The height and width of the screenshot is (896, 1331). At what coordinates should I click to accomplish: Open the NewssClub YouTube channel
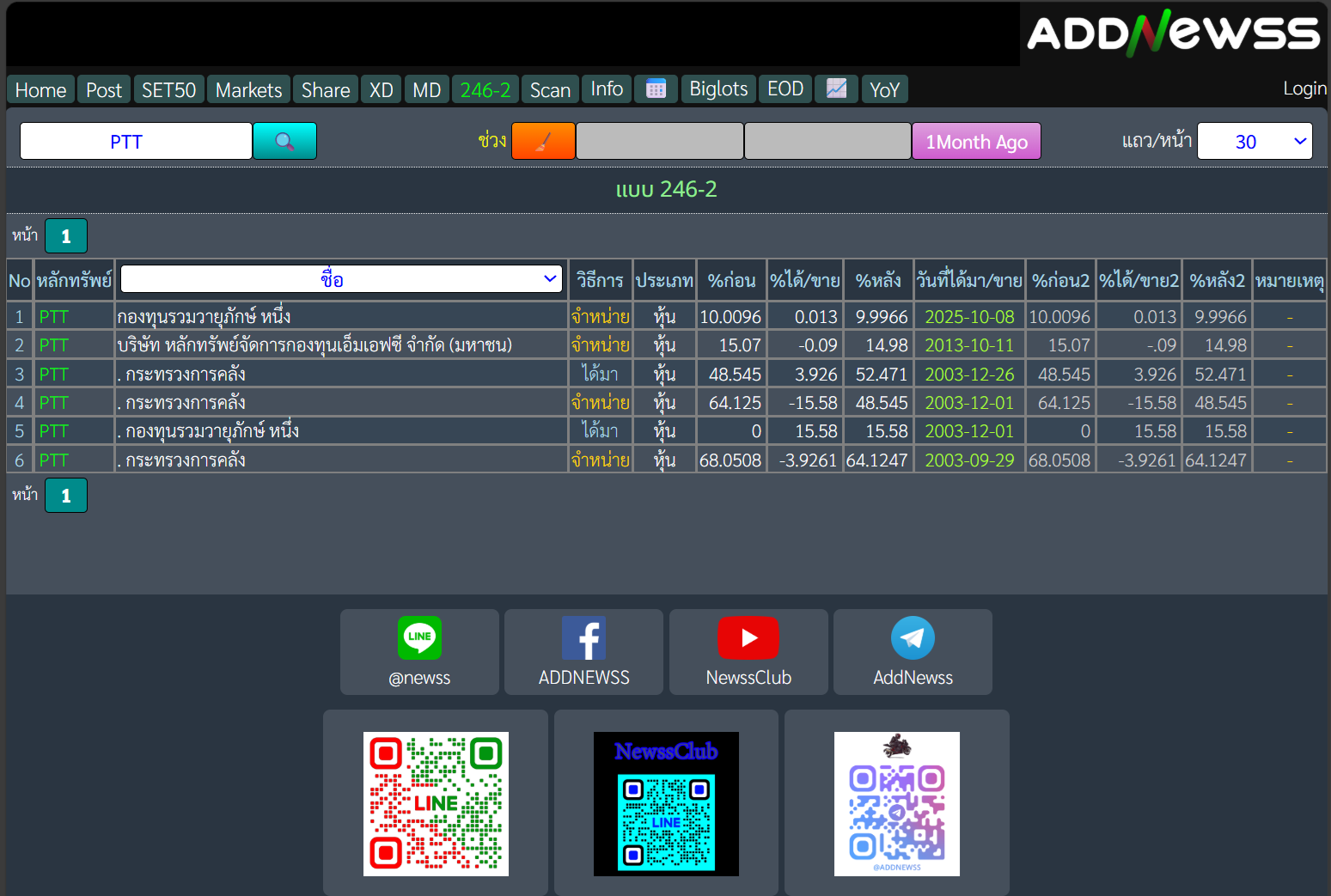click(748, 652)
